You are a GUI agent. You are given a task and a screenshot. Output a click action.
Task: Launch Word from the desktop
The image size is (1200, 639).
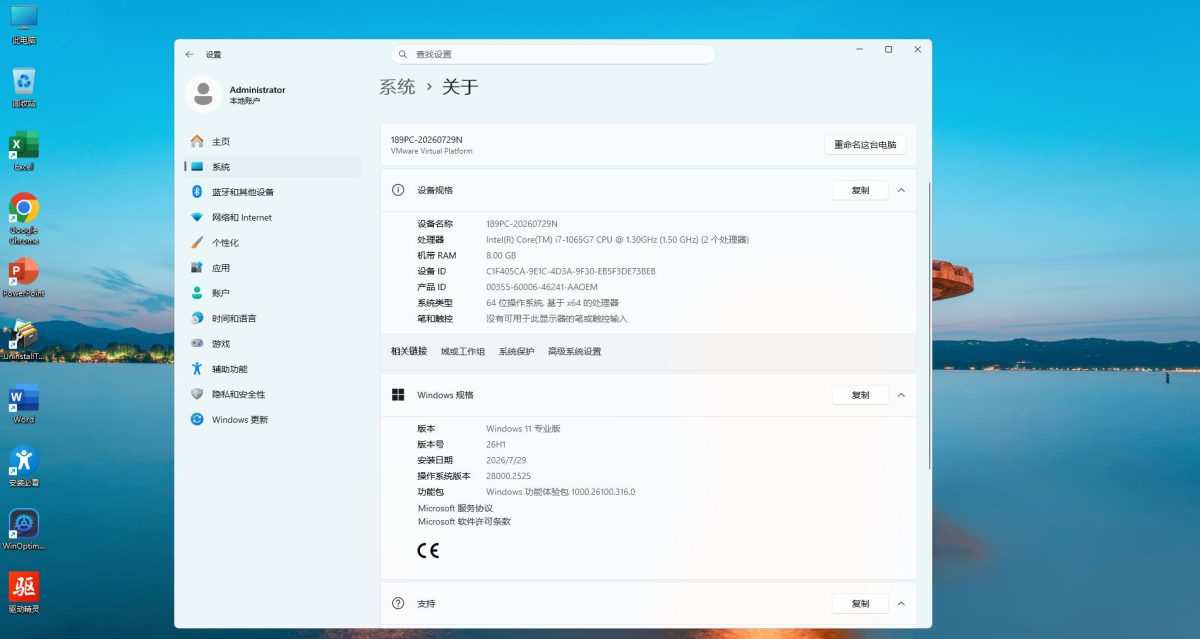point(24,403)
